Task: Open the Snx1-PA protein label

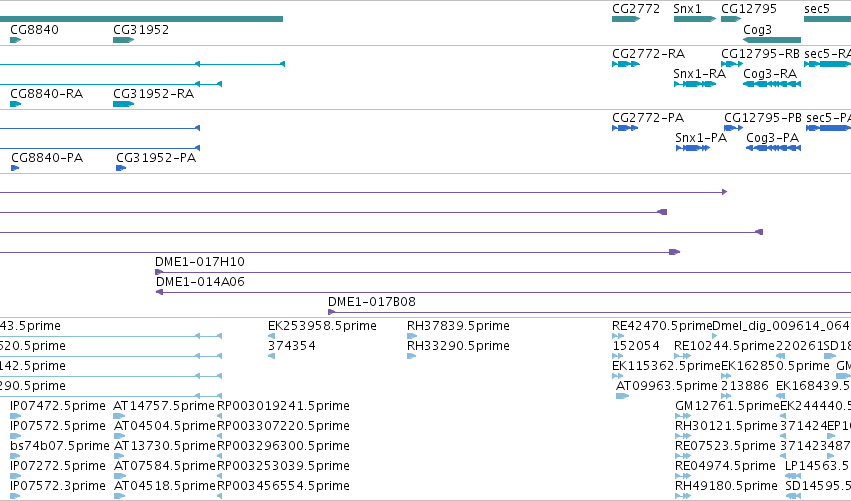Action: pyautogui.click(x=701, y=138)
